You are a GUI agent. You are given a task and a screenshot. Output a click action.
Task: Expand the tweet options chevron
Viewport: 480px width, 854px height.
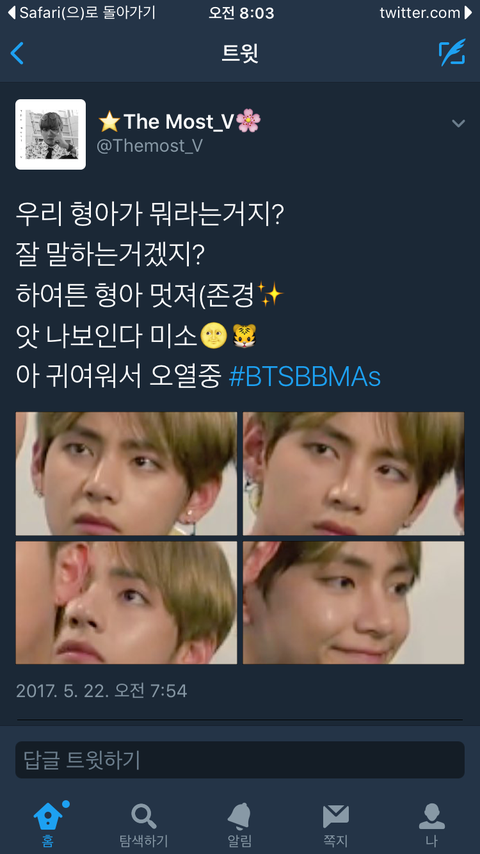[458, 124]
